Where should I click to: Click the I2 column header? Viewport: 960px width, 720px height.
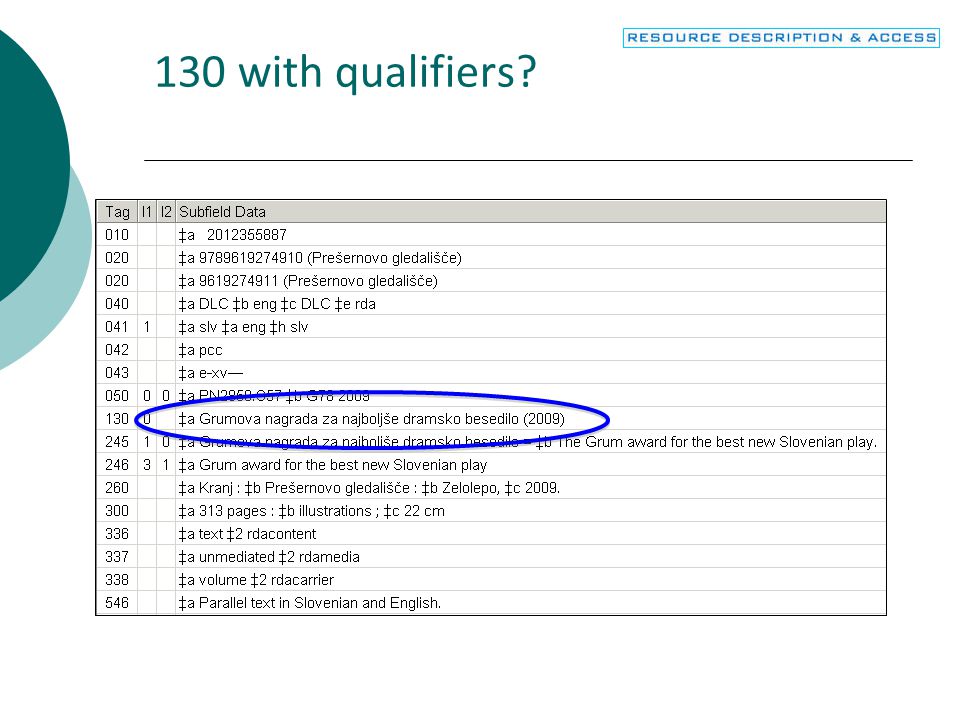tap(165, 212)
